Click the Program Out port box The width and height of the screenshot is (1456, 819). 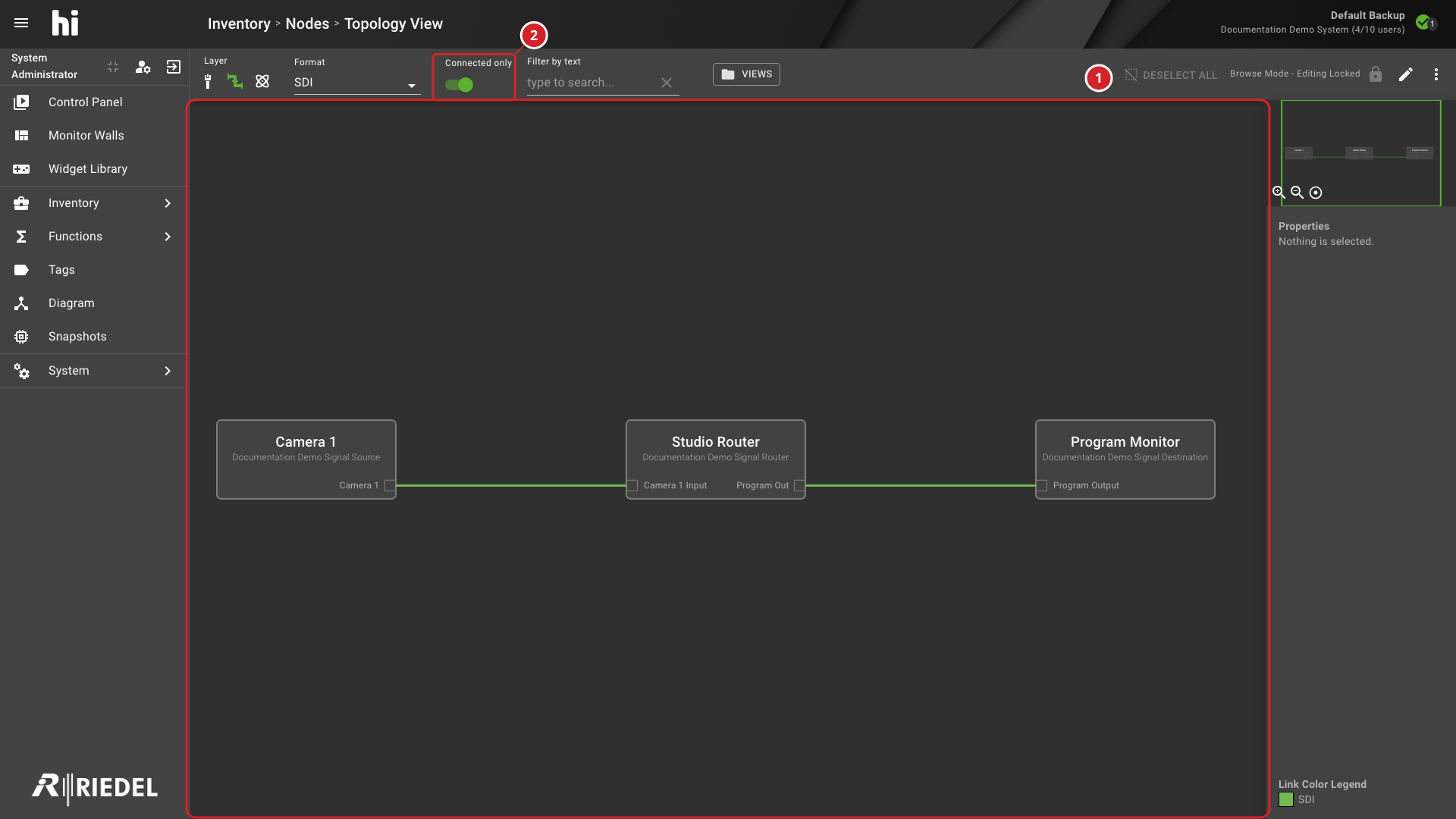point(799,485)
